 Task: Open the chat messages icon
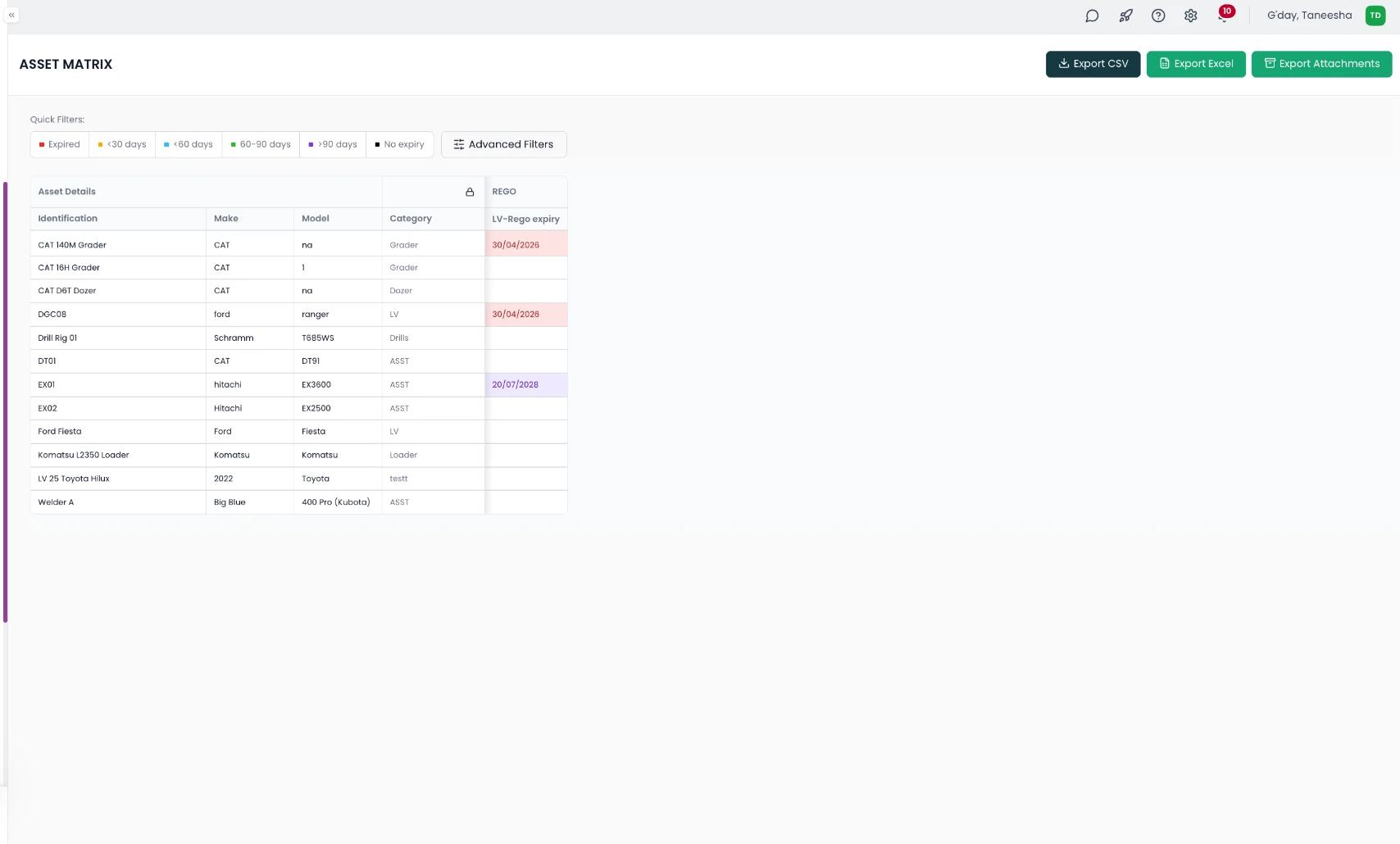1092,16
